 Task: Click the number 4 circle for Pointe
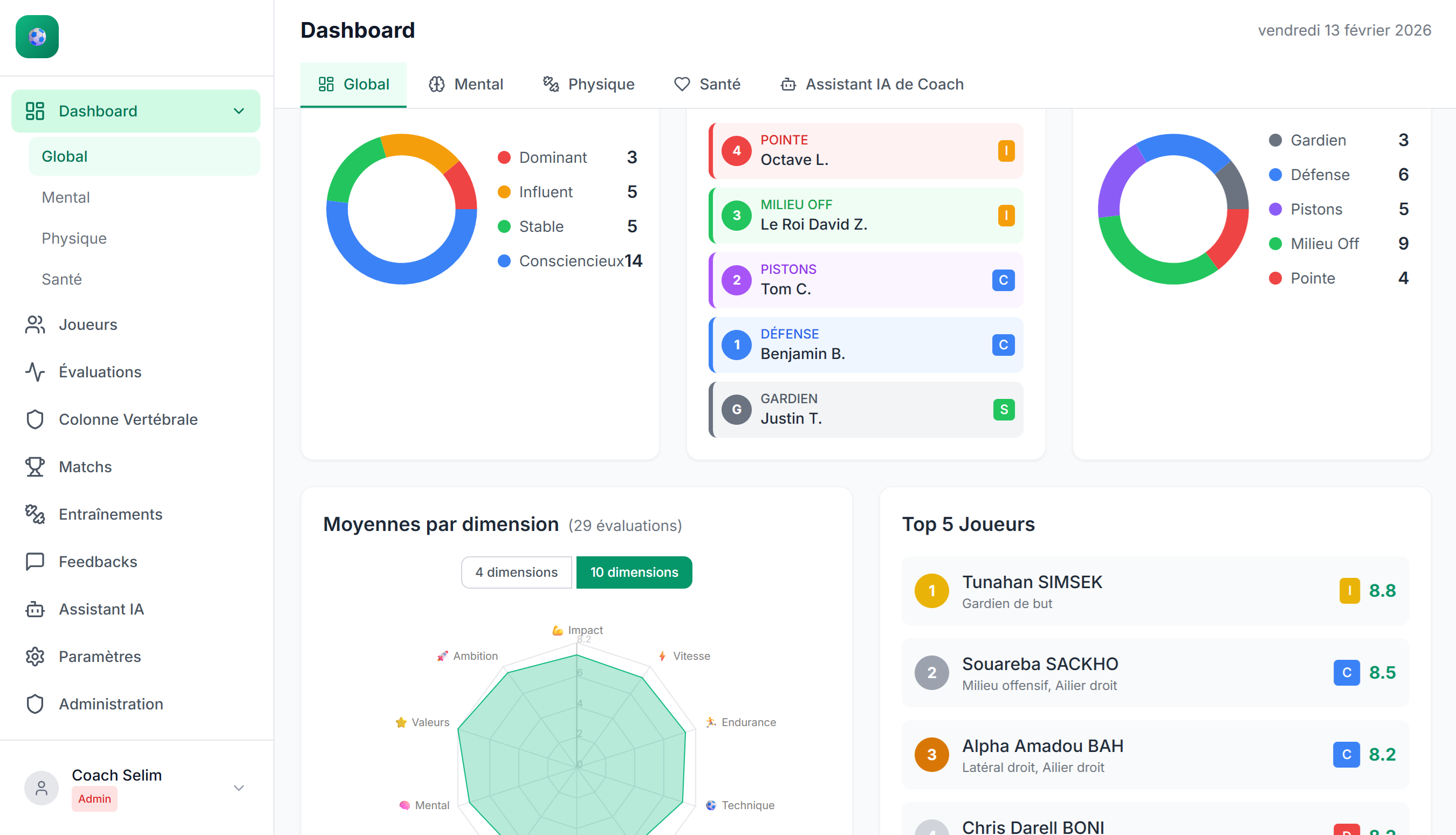737,151
